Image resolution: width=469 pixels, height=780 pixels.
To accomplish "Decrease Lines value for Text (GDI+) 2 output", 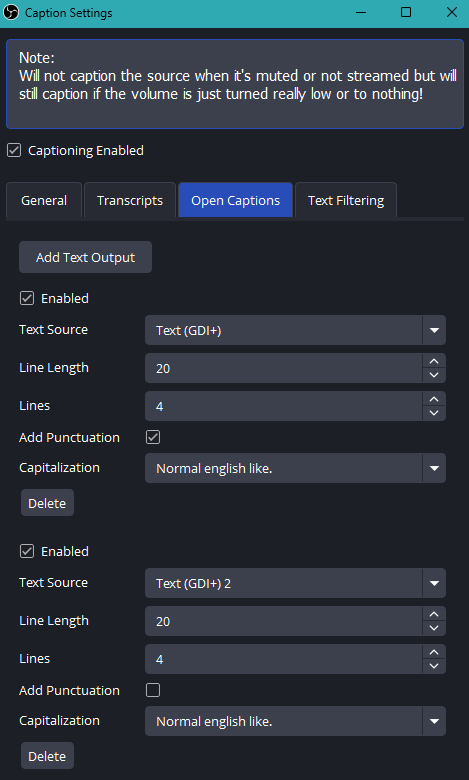I will click(434, 666).
